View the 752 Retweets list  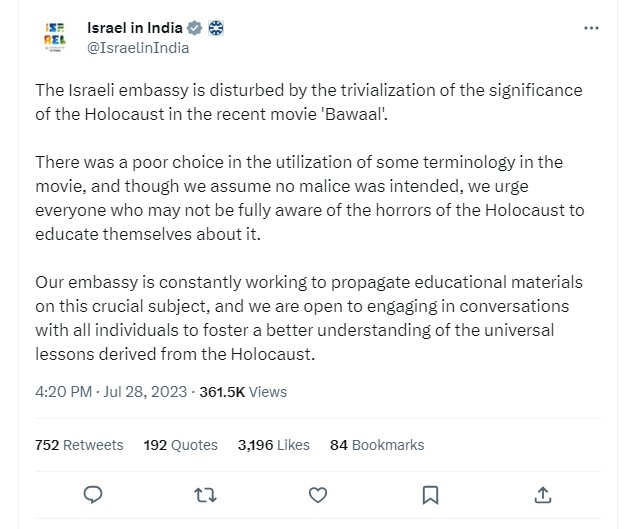[x=79, y=445]
